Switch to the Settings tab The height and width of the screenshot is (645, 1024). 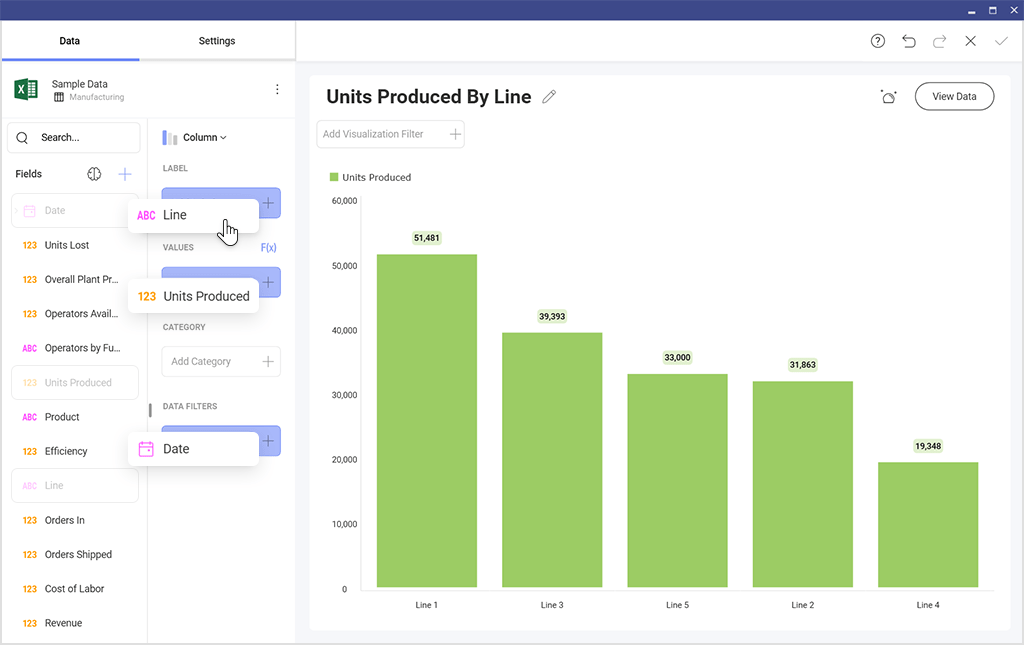click(x=216, y=41)
